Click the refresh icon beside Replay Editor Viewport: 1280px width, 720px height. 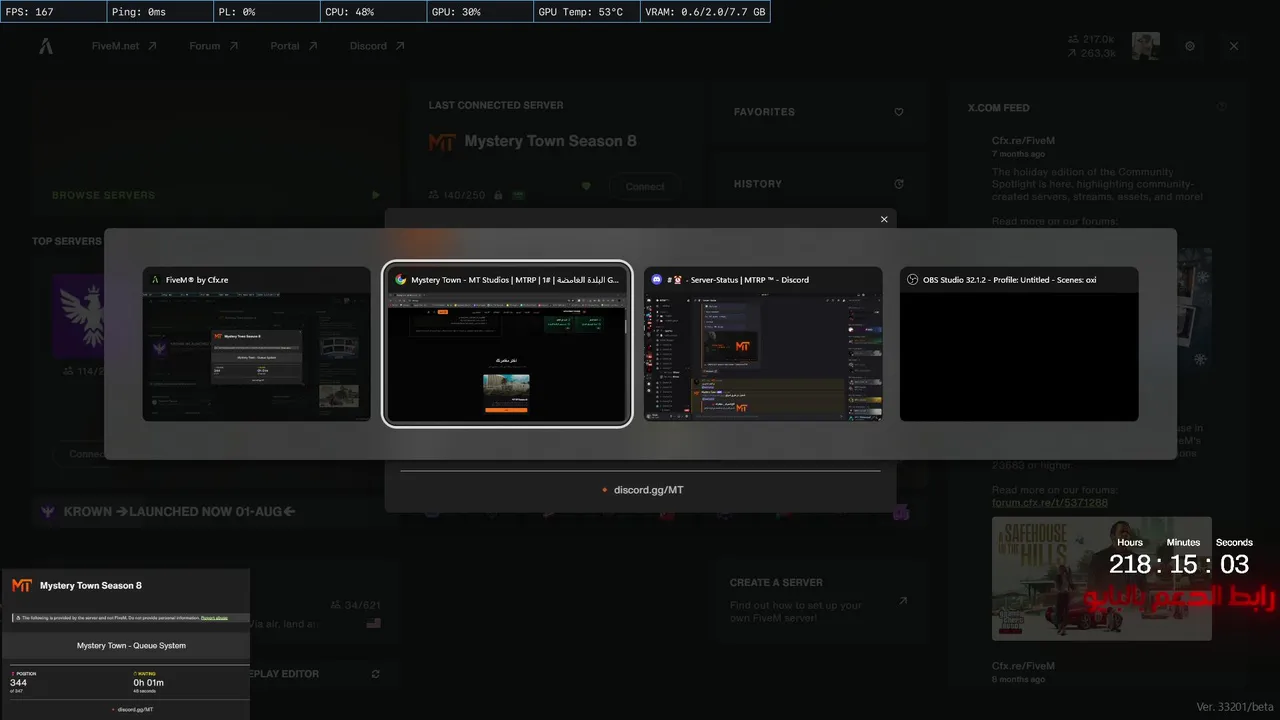[x=376, y=674]
